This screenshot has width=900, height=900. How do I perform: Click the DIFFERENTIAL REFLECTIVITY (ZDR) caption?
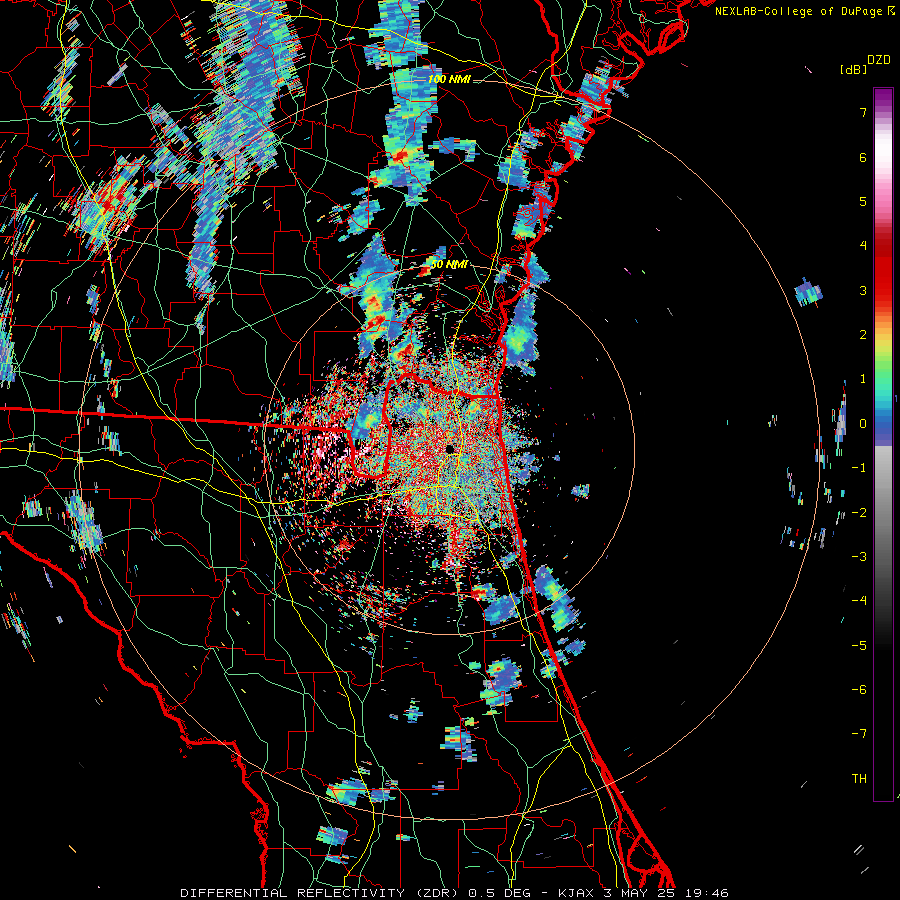click(x=321, y=893)
